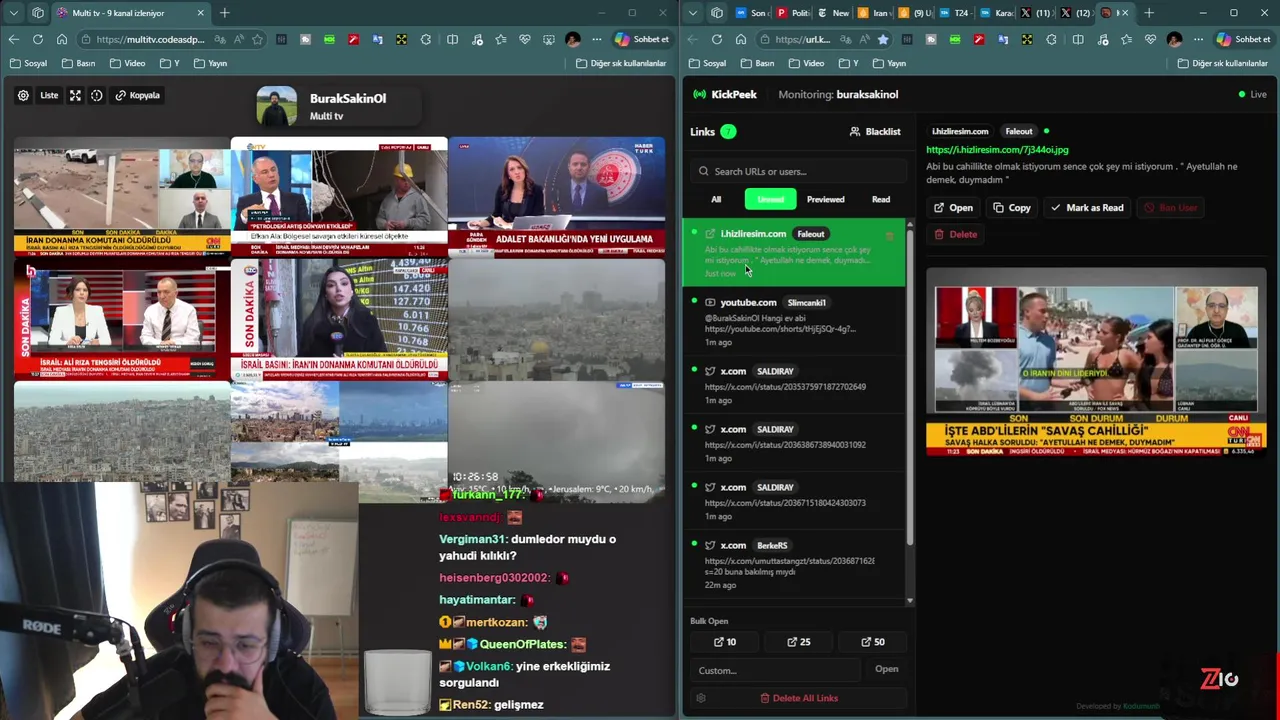Open Video bookmarks folder in left browser

[x=127, y=63]
